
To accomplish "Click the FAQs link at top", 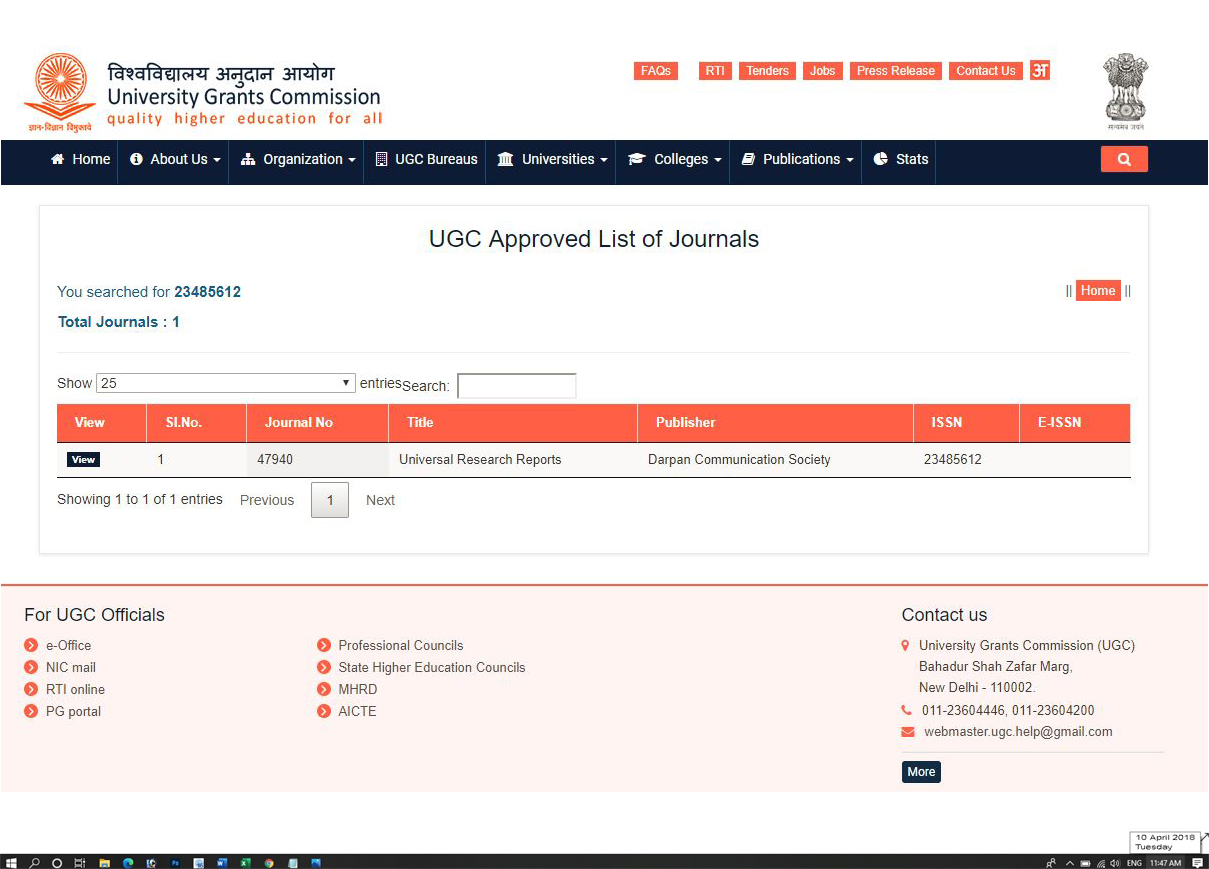I will tap(656, 71).
